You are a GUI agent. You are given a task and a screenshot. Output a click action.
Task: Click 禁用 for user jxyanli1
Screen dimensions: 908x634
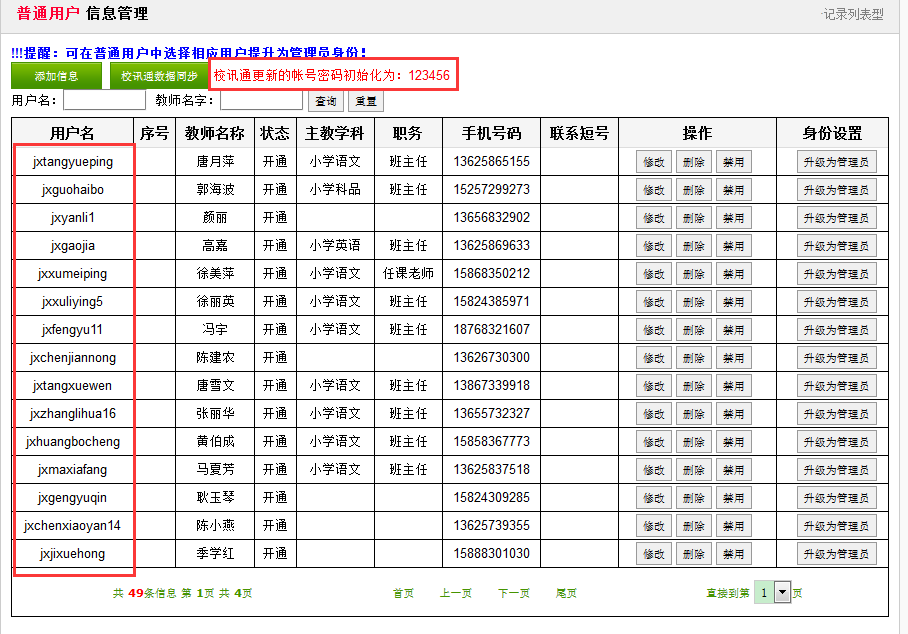click(x=734, y=218)
